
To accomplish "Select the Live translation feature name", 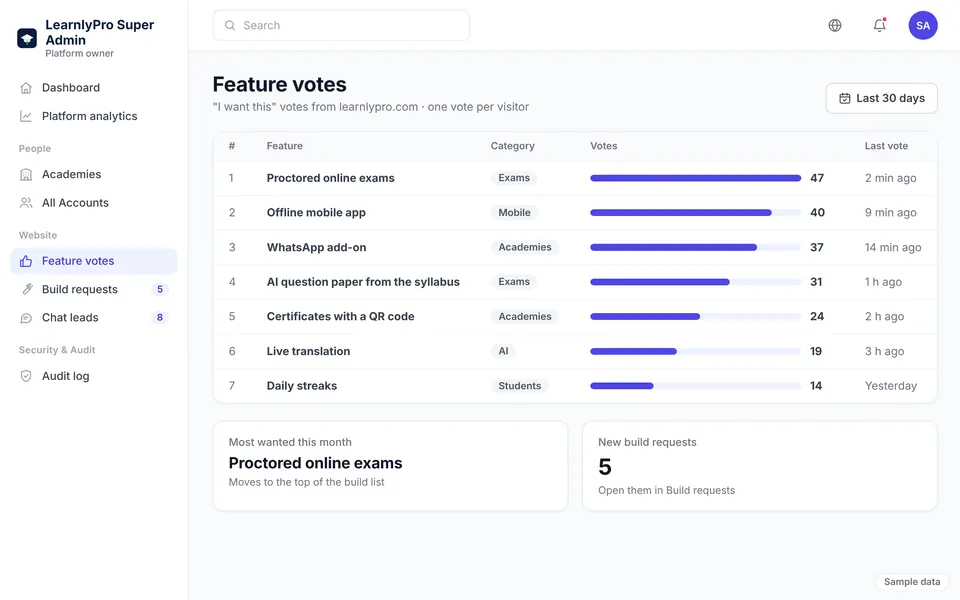I will coord(309,351).
